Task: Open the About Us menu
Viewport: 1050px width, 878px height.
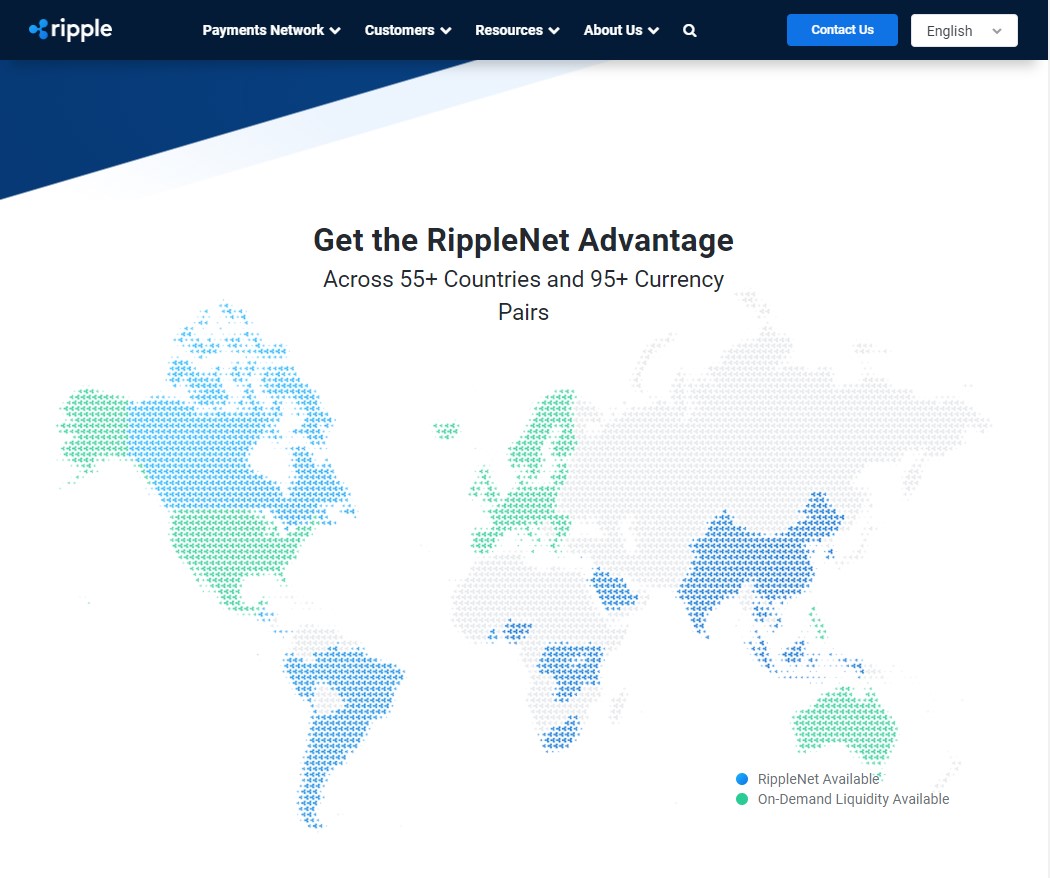Action: 614,30
